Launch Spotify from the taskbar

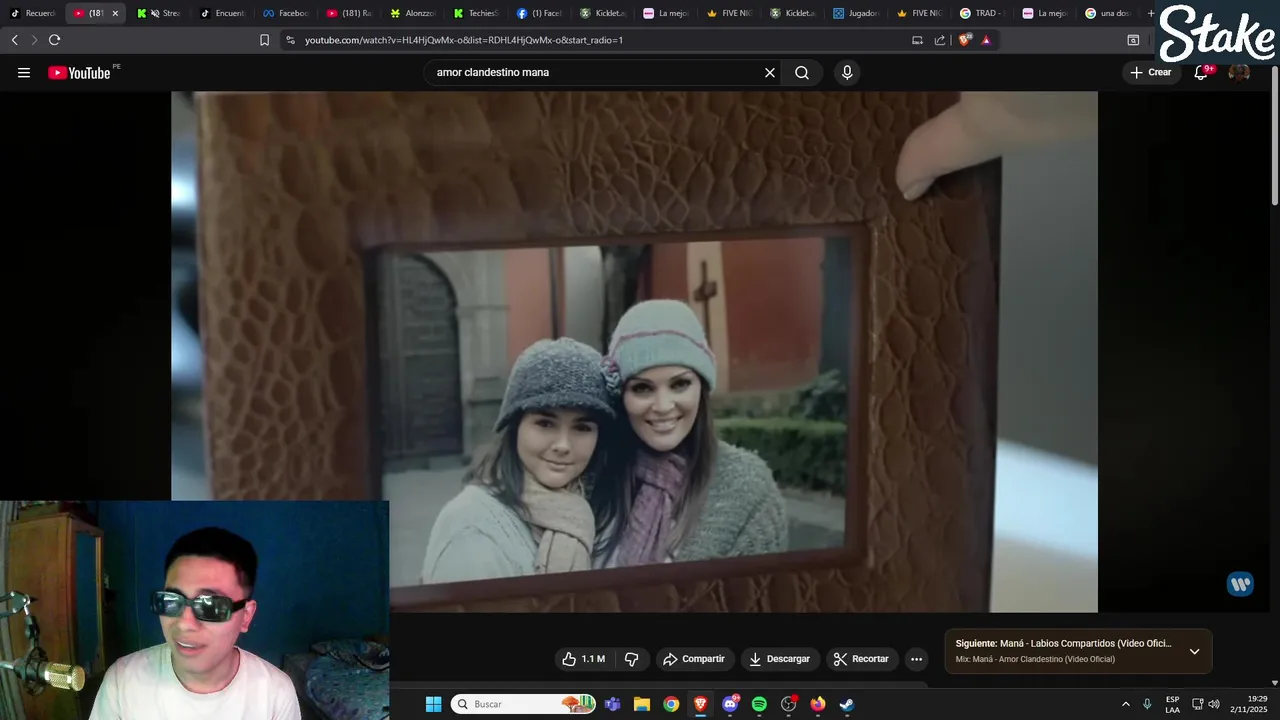pyautogui.click(x=759, y=704)
